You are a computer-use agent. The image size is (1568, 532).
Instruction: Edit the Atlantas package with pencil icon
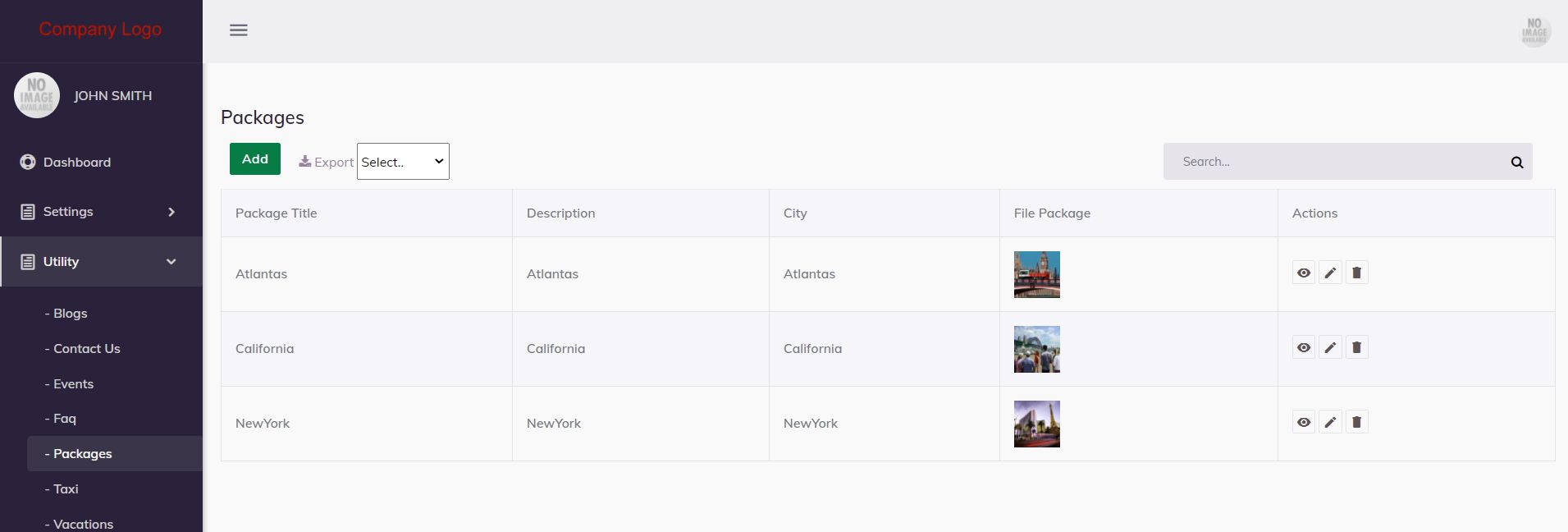coord(1330,273)
